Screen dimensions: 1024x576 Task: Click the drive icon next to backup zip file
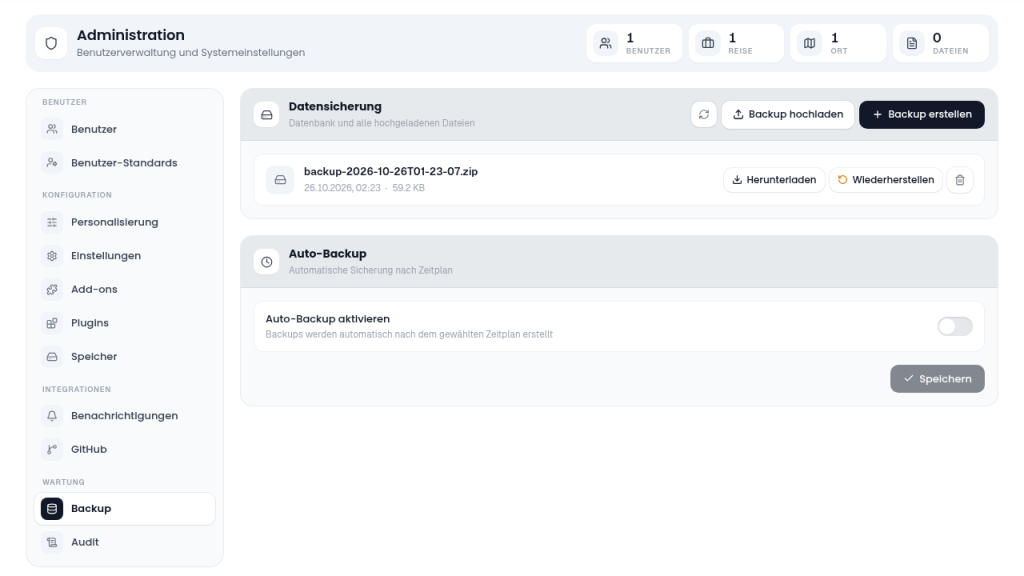pos(280,180)
